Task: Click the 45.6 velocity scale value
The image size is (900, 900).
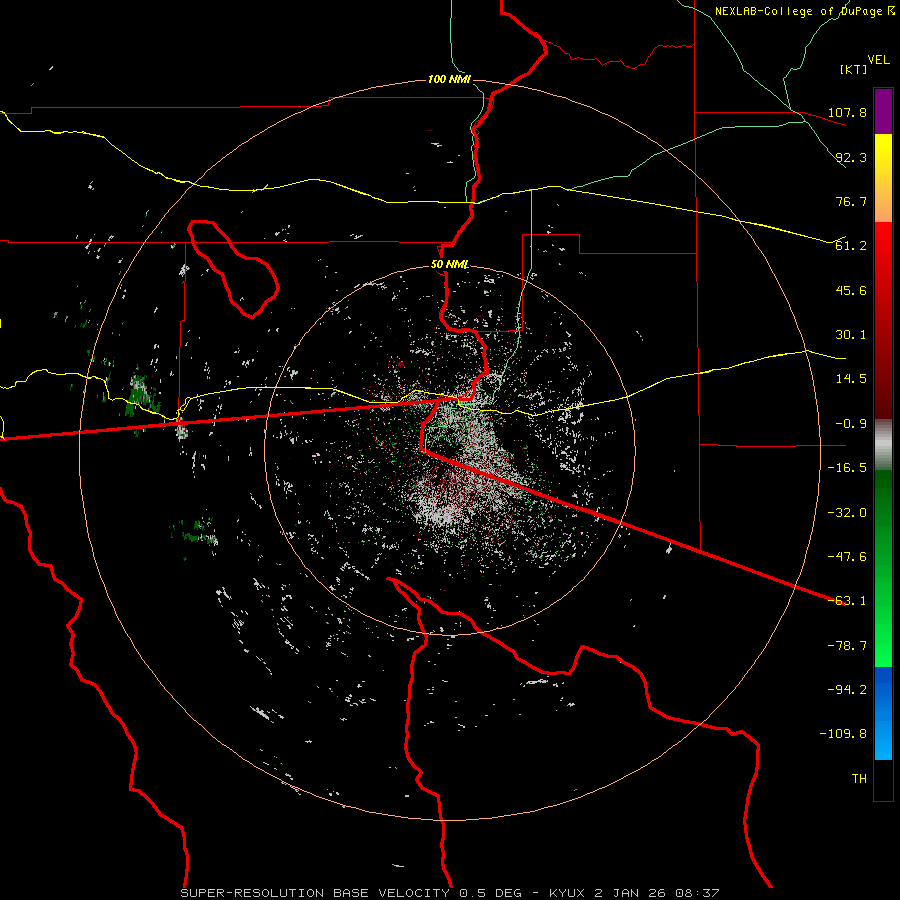Action: (x=851, y=290)
